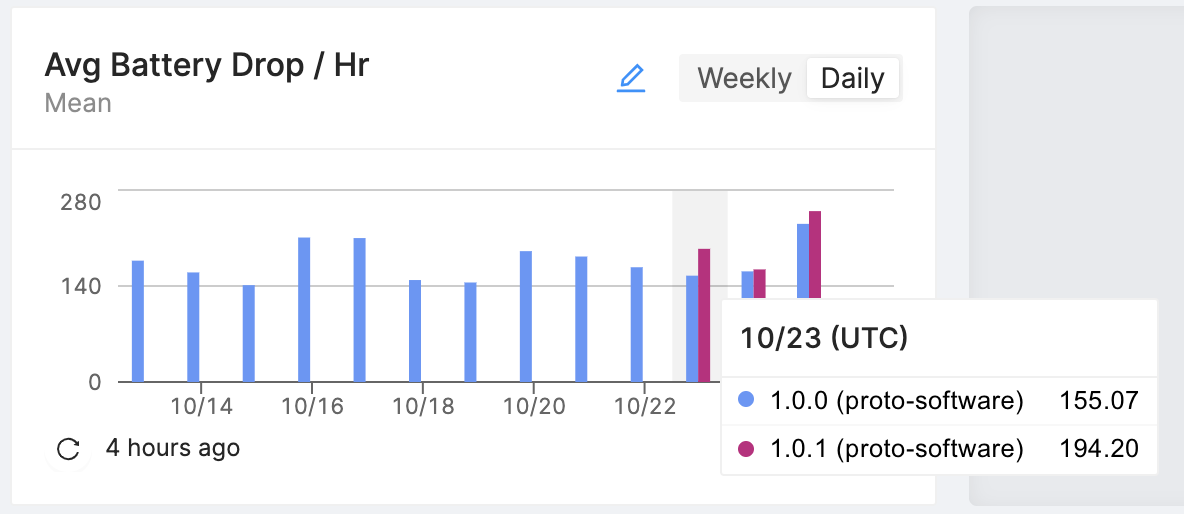Click magenta dot for 1.0.1 in tooltip
This screenshot has width=1184, height=514.
point(745,449)
